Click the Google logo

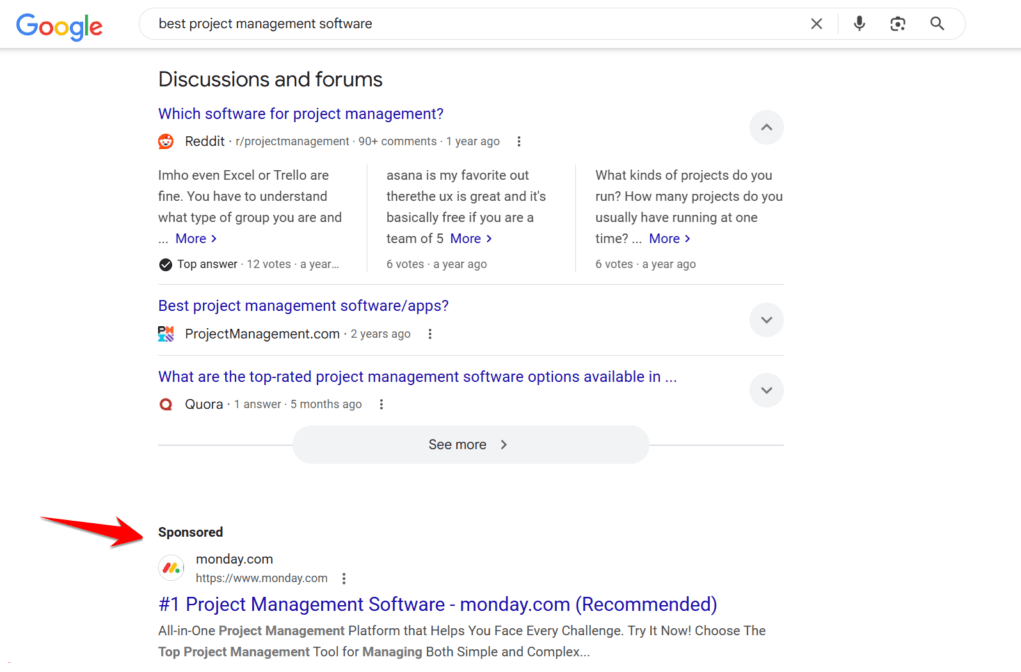click(59, 27)
